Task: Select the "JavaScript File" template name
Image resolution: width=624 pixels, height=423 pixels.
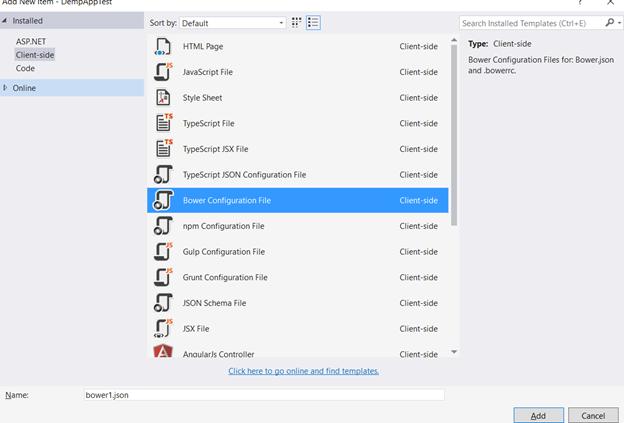Action: coord(207,72)
